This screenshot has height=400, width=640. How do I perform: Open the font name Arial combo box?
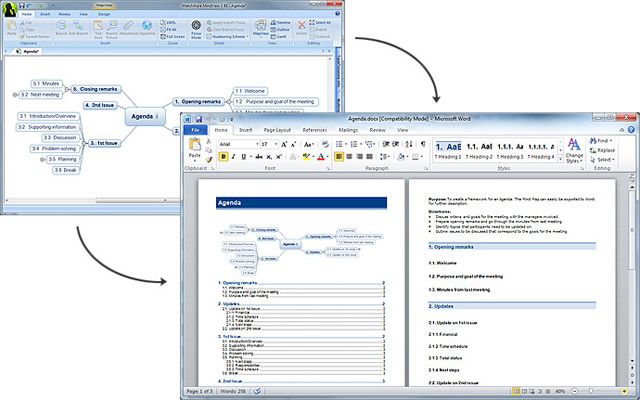pyautogui.click(x=239, y=144)
